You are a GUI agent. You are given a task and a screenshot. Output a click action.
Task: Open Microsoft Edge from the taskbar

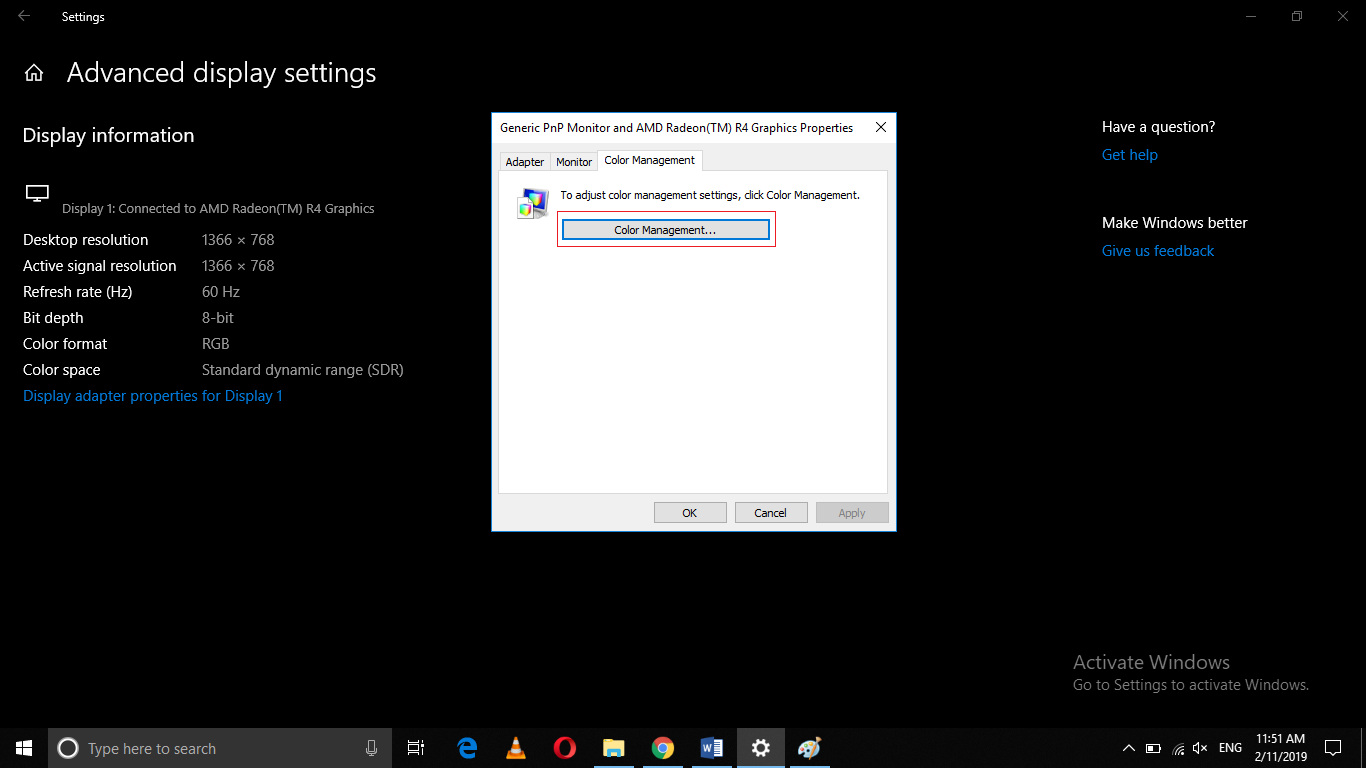pyautogui.click(x=466, y=747)
